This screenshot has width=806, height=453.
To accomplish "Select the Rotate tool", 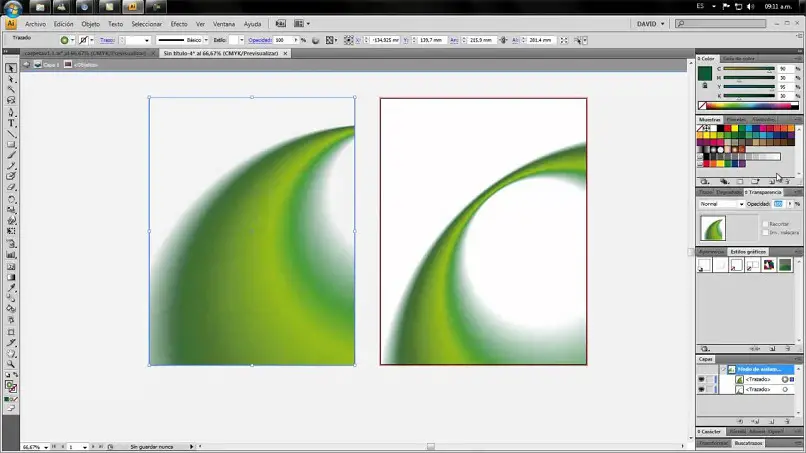I will coord(11,199).
